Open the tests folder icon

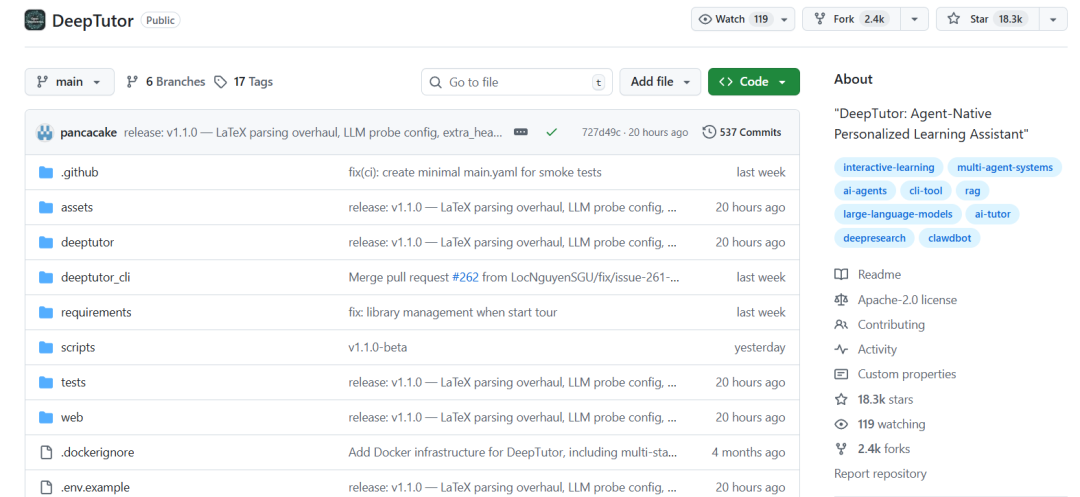pos(46,382)
